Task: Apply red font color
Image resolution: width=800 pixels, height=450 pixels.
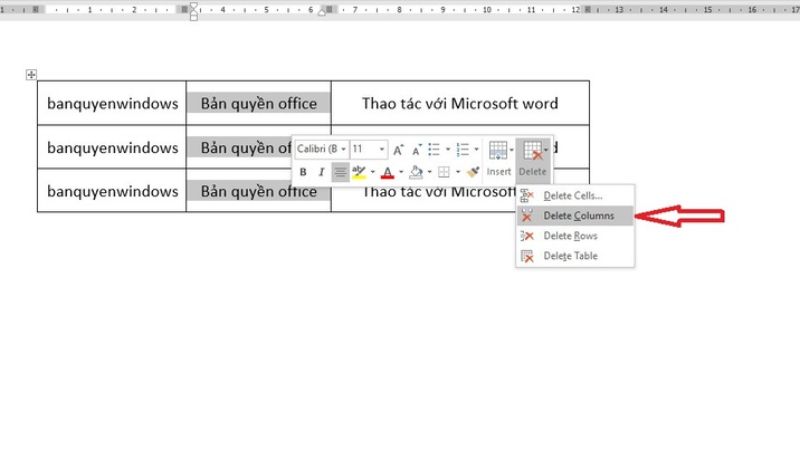Action: [x=388, y=172]
